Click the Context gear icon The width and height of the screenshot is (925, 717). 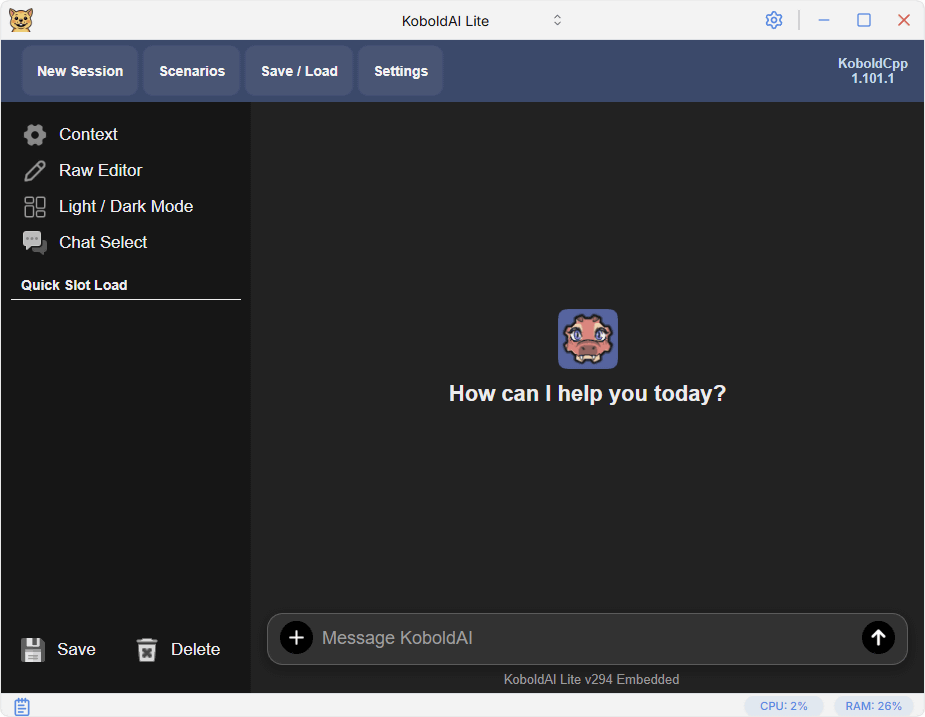pyautogui.click(x=35, y=135)
